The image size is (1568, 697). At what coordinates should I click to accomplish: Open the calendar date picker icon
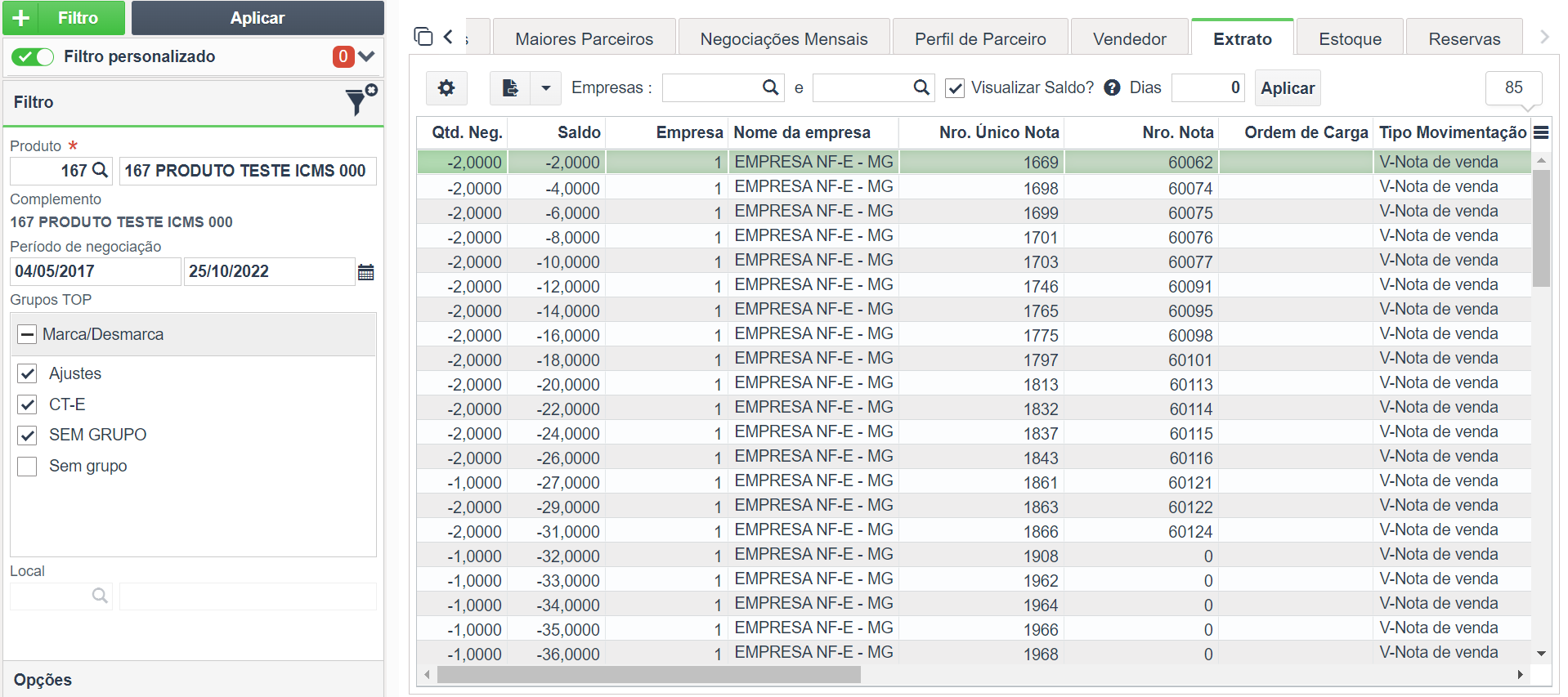point(366,272)
